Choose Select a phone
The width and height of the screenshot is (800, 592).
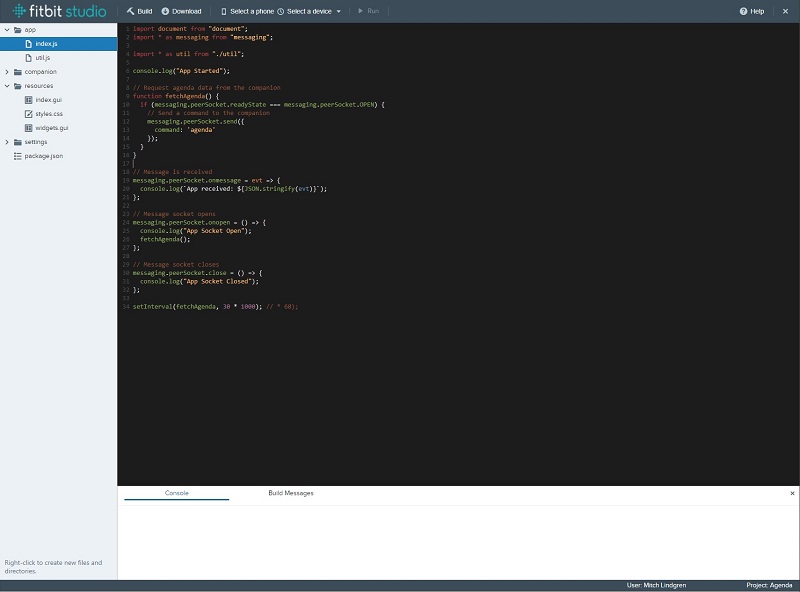pyautogui.click(x=252, y=11)
